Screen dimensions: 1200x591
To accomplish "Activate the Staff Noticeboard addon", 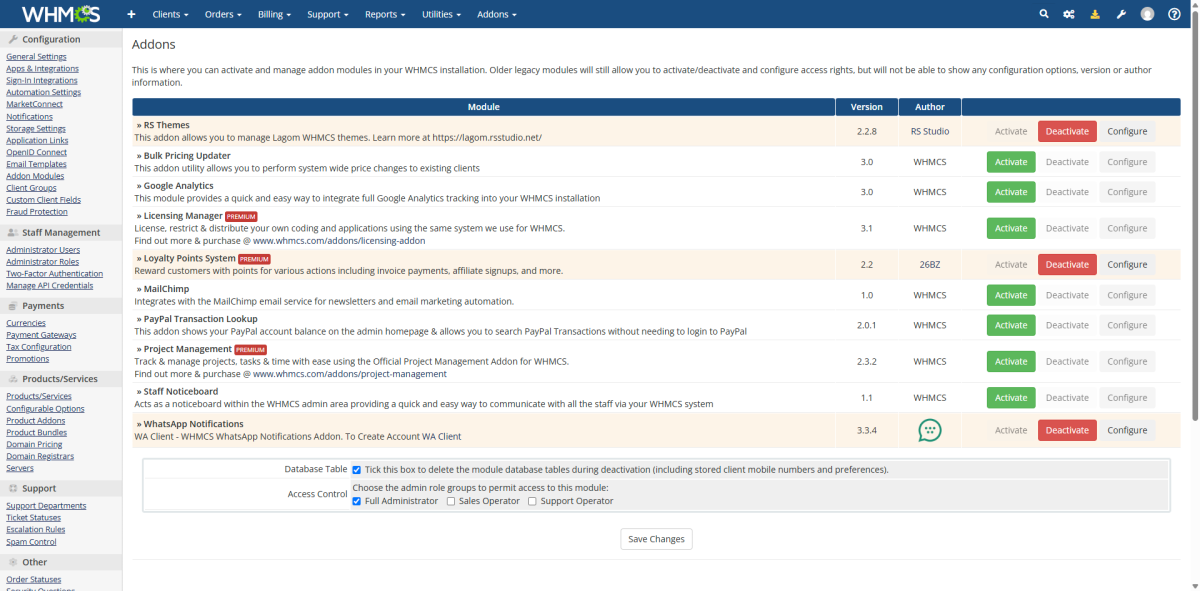I will [x=1011, y=398].
